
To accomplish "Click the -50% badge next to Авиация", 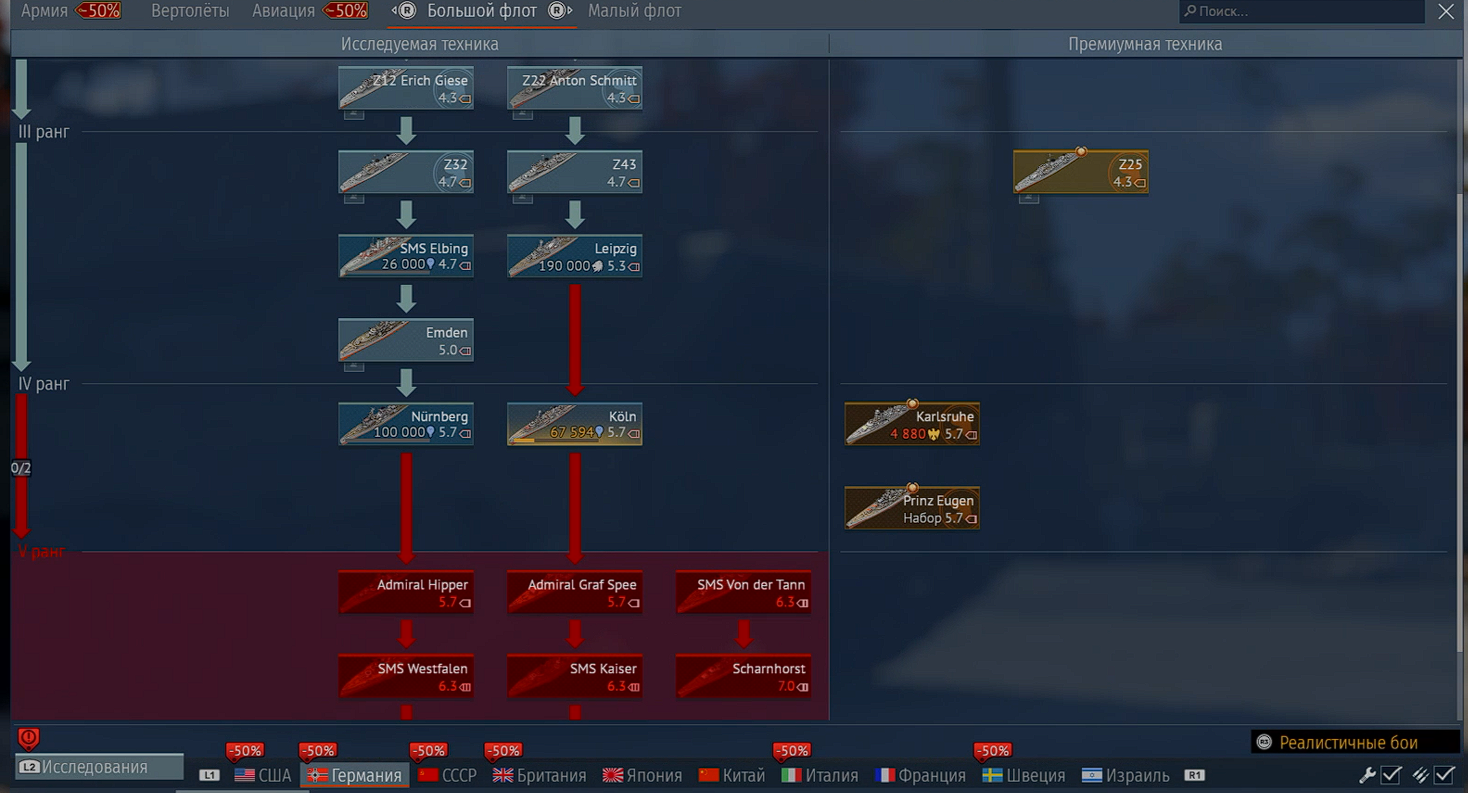I will pyautogui.click(x=346, y=11).
